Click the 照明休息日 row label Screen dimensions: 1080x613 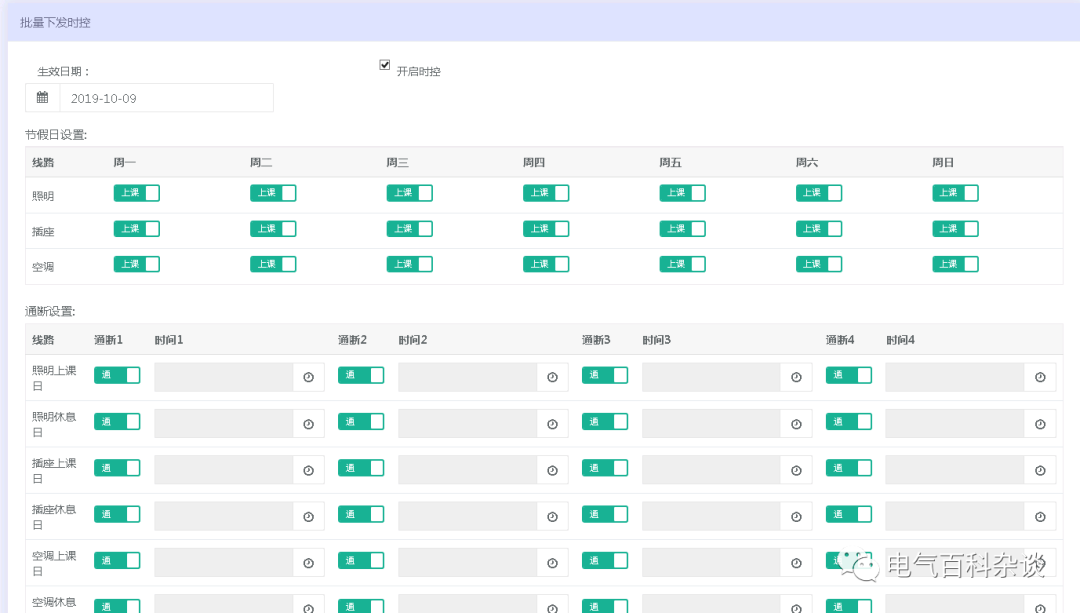click(x=54, y=424)
